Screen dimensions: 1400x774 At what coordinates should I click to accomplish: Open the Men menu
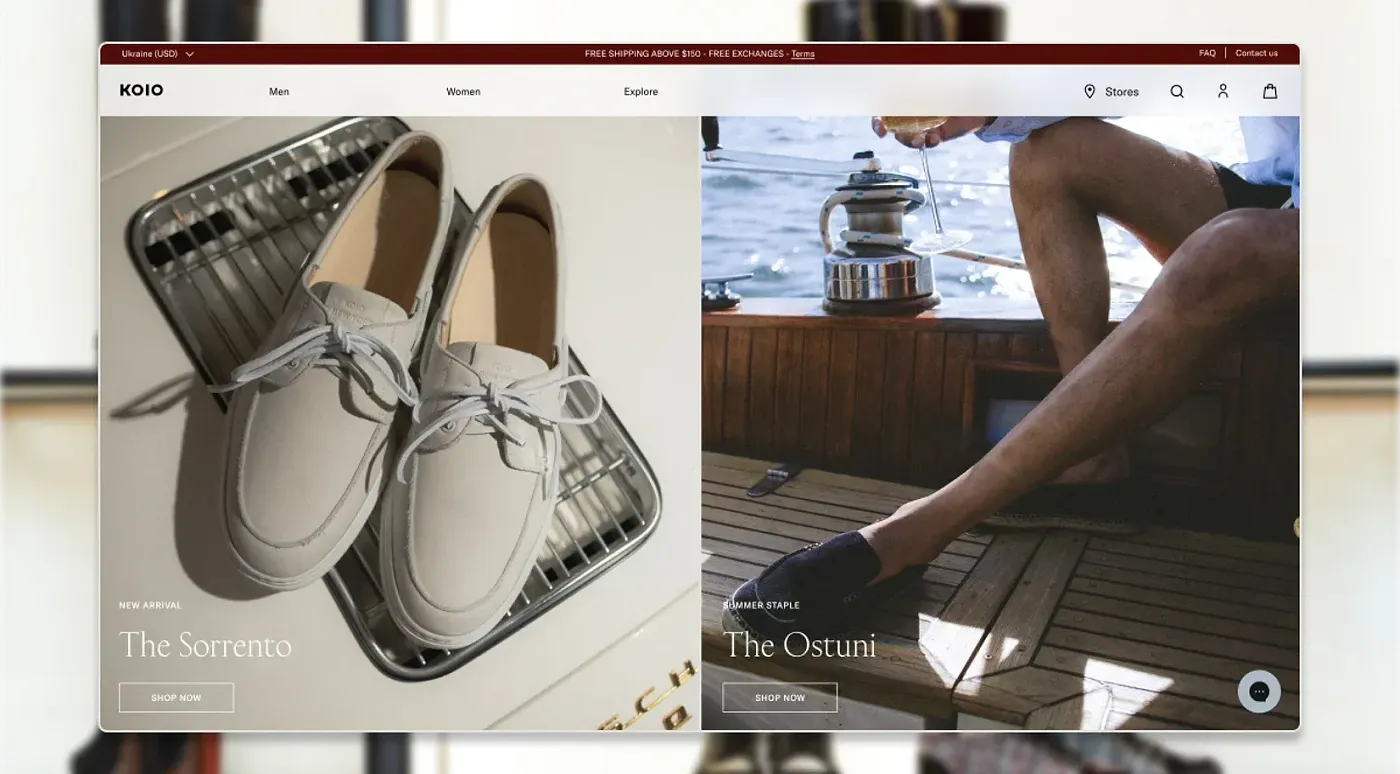[x=279, y=91]
